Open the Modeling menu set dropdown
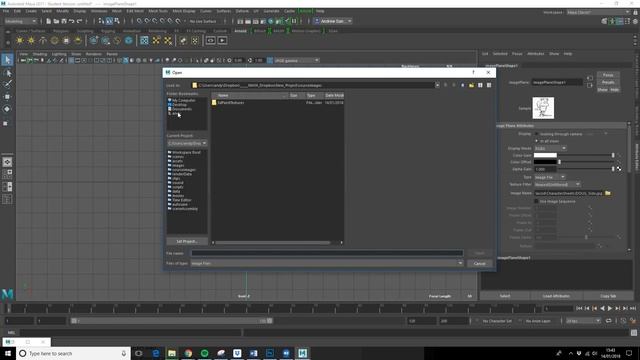 [x=20, y=21]
